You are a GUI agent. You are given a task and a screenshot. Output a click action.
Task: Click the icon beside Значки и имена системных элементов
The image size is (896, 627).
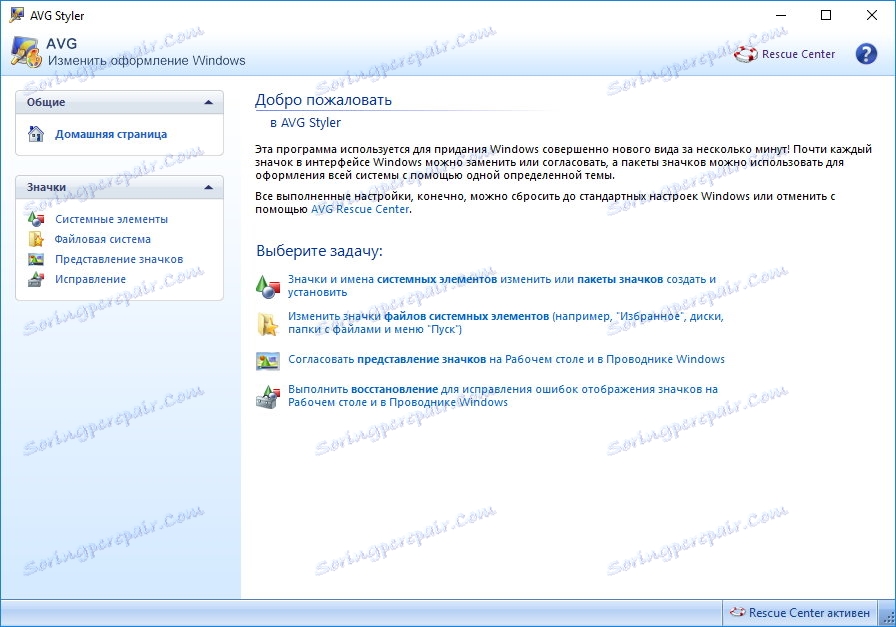pos(267,283)
